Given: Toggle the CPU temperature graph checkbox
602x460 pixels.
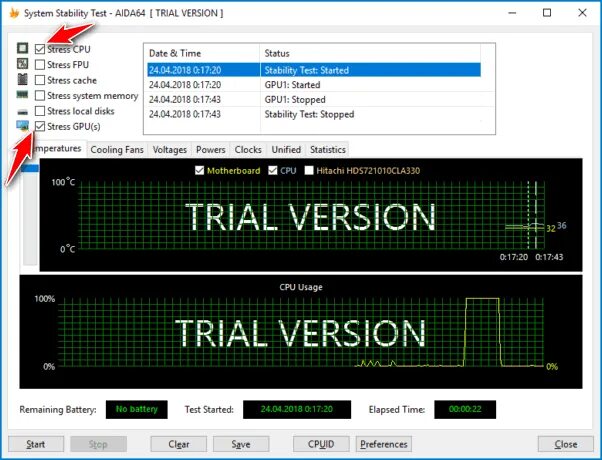Looking at the screenshot, I should [x=273, y=170].
